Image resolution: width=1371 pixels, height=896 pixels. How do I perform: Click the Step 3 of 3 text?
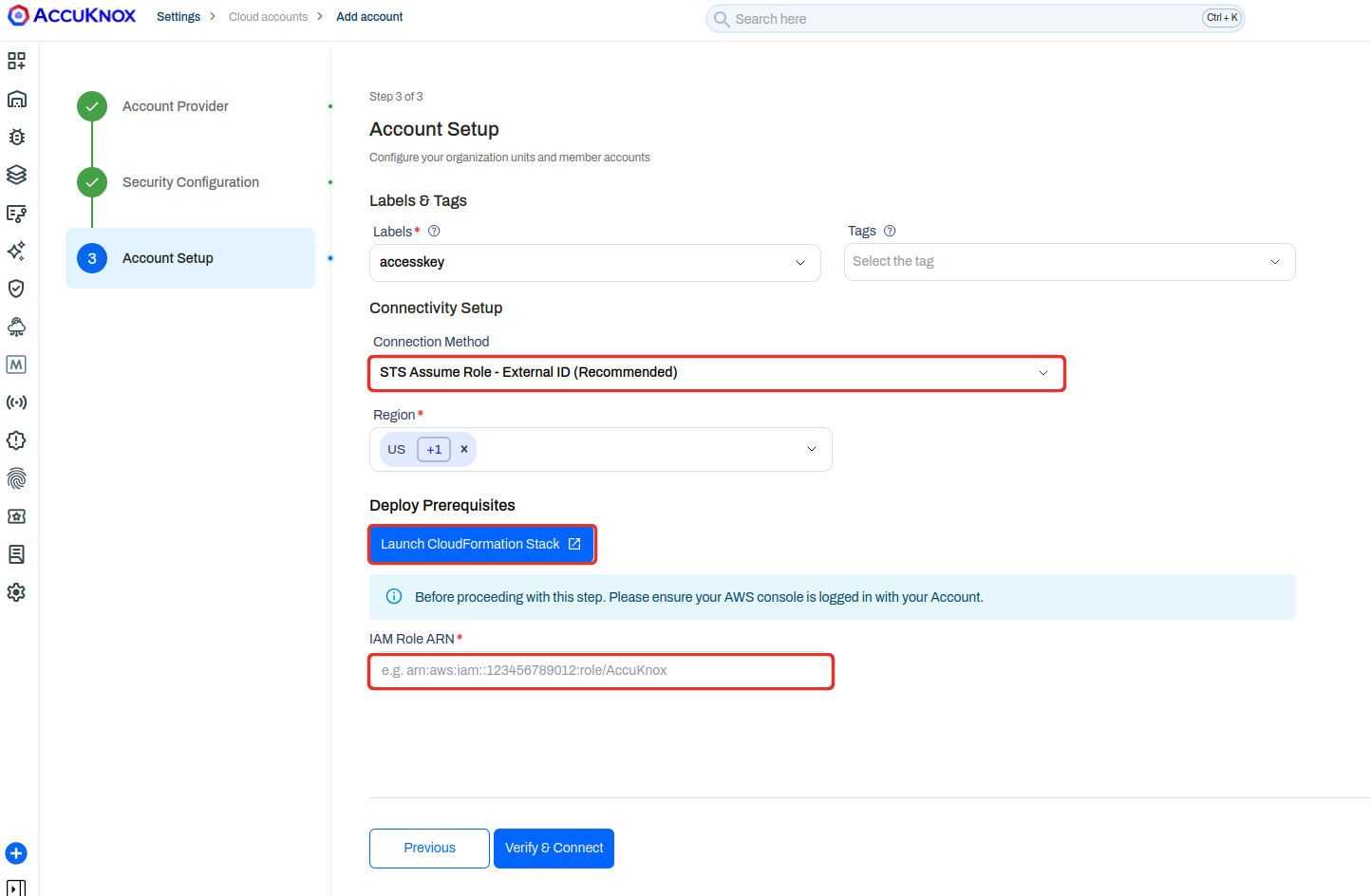[x=396, y=97]
